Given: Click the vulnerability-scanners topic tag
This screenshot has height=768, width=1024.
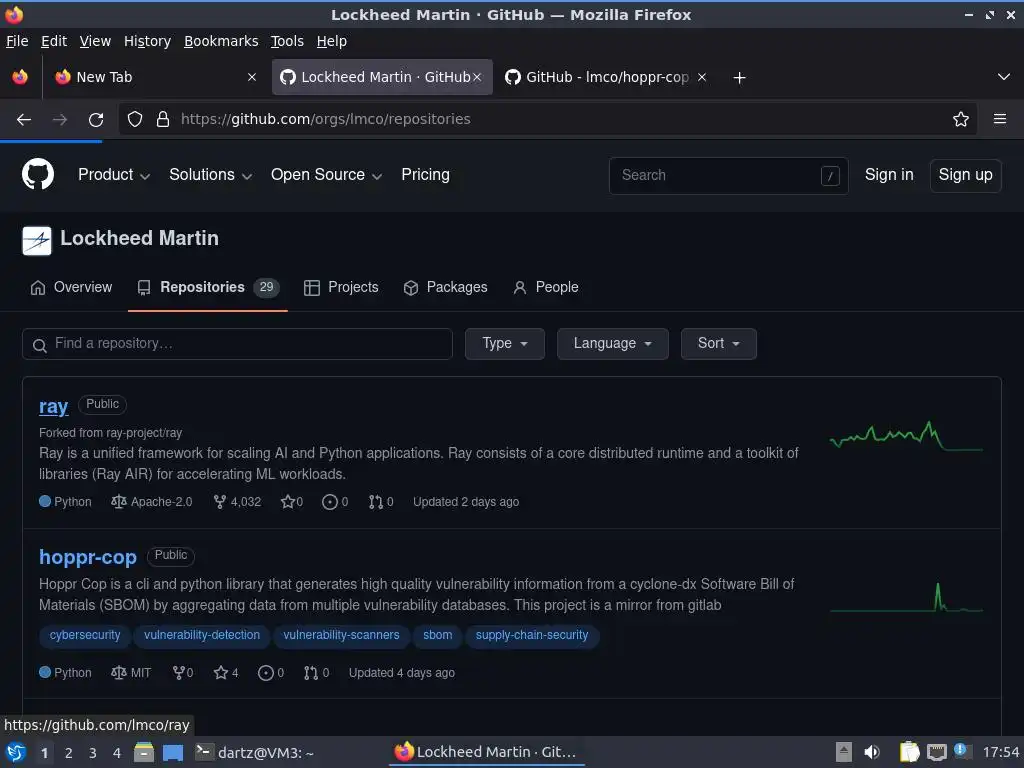Looking at the screenshot, I should (x=341, y=635).
